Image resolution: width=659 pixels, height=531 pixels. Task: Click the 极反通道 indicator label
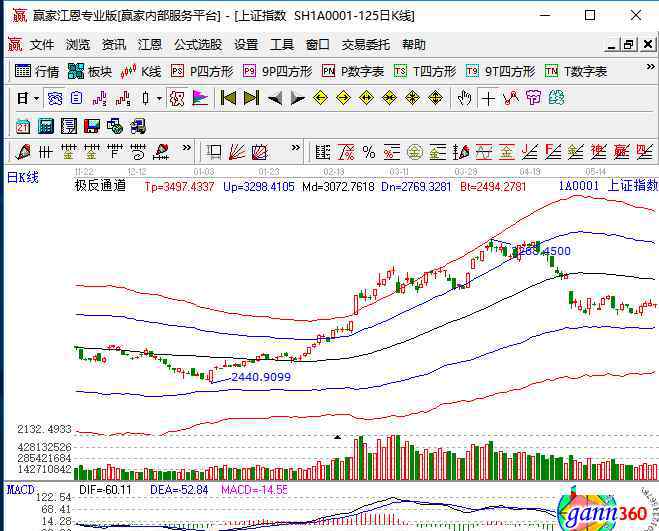(99, 185)
